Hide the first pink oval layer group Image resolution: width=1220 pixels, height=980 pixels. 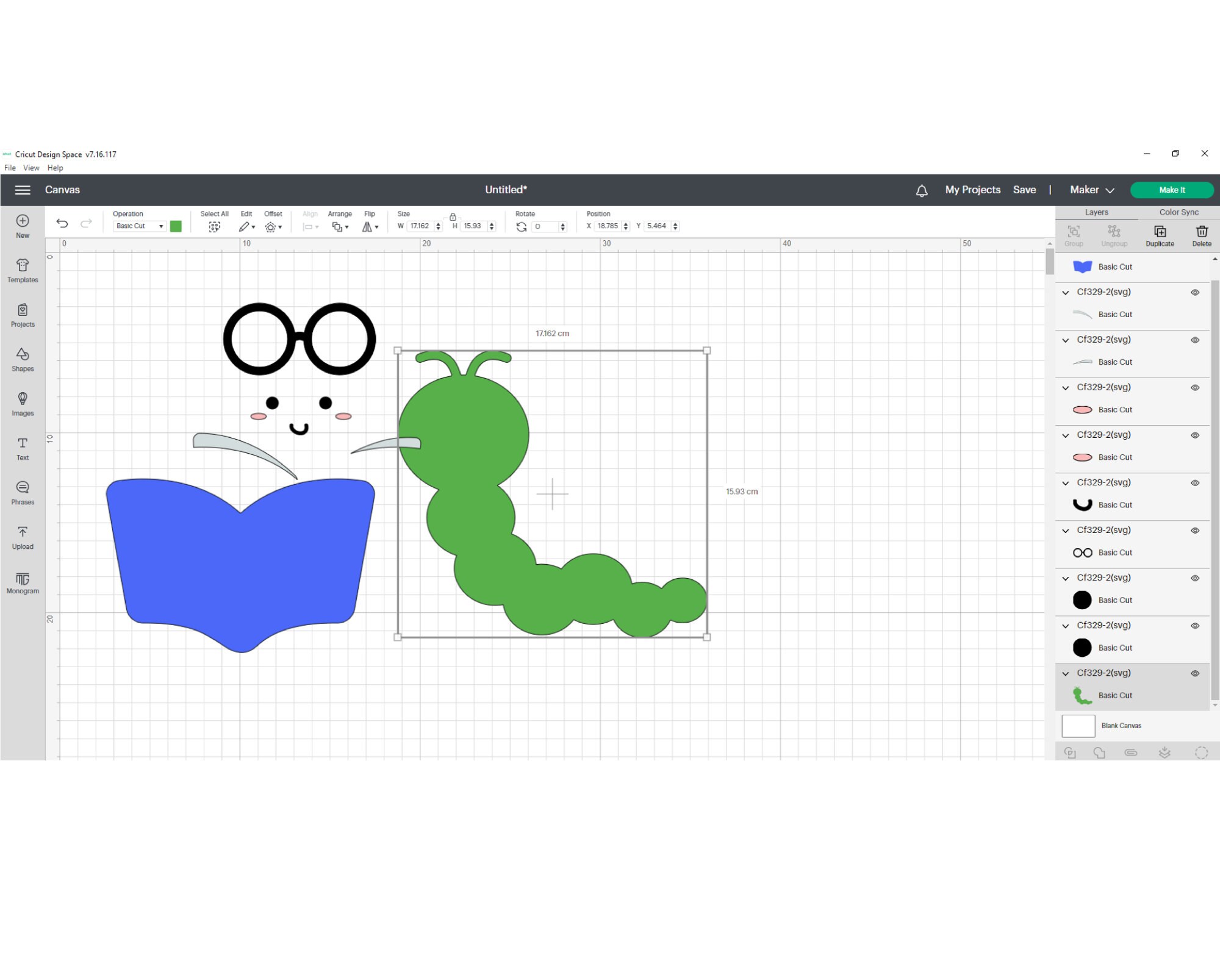click(x=1195, y=387)
